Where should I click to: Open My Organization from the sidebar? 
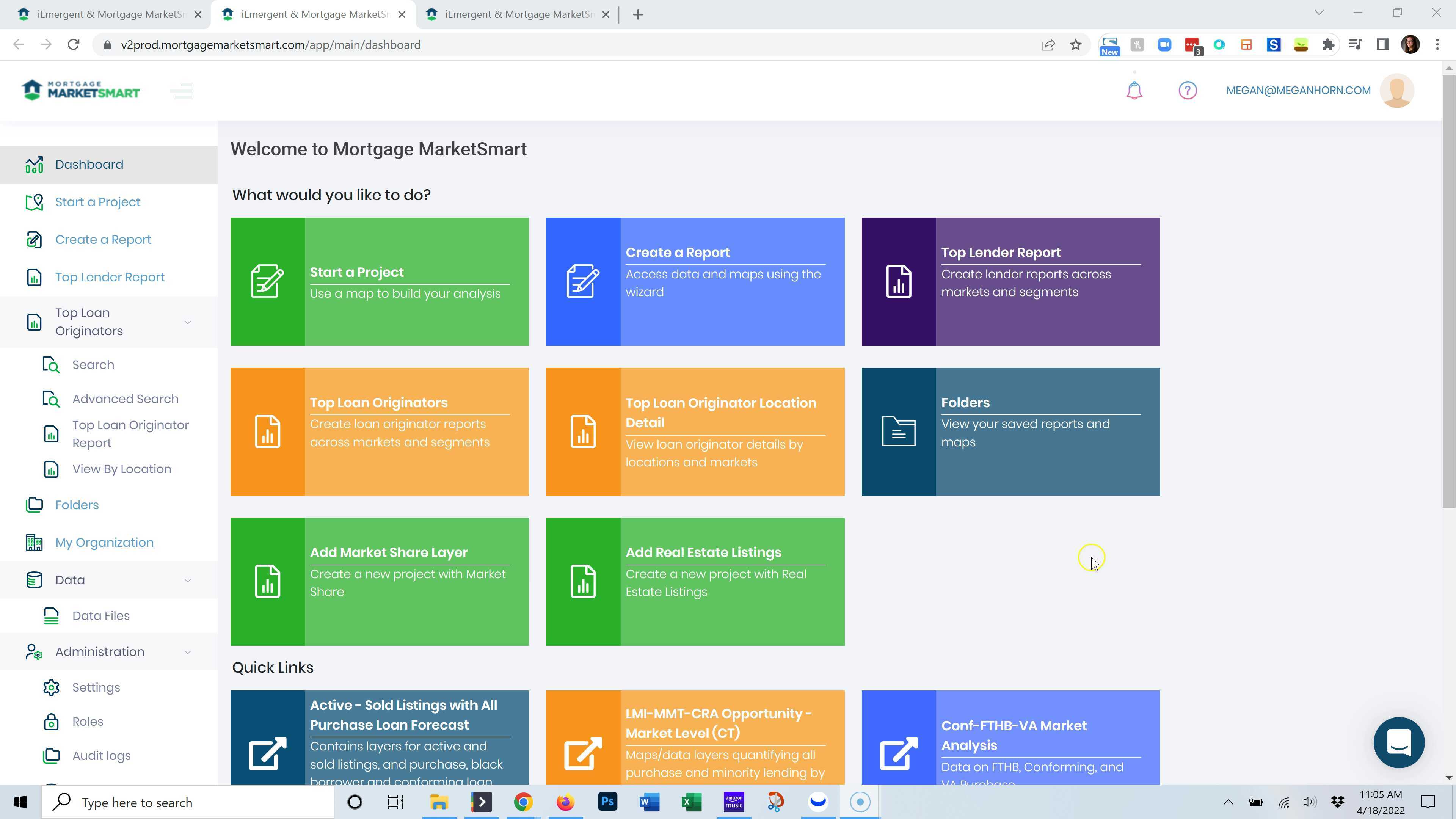(104, 543)
